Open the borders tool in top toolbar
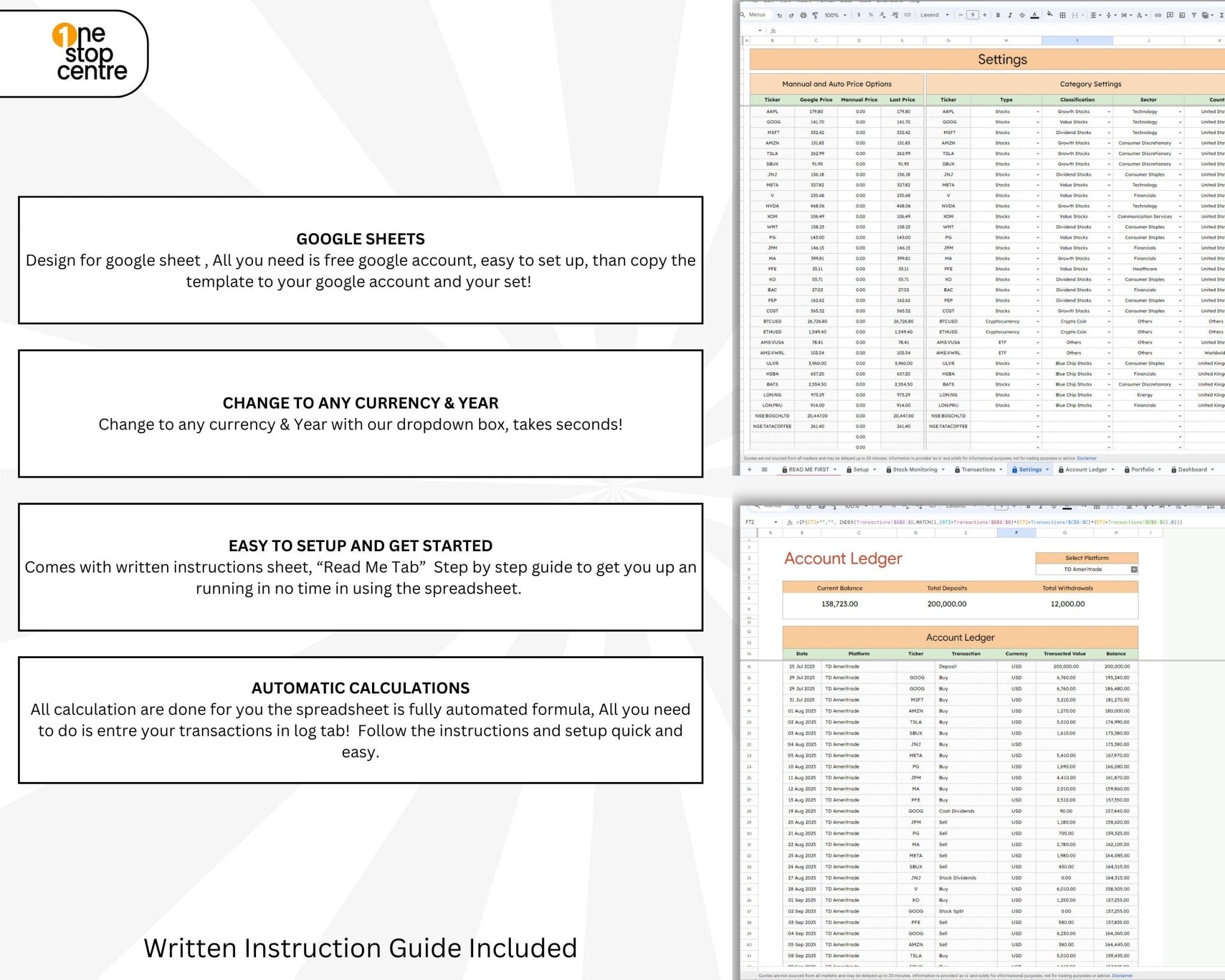Screen dimensions: 1225x980 pyautogui.click(x=1062, y=16)
